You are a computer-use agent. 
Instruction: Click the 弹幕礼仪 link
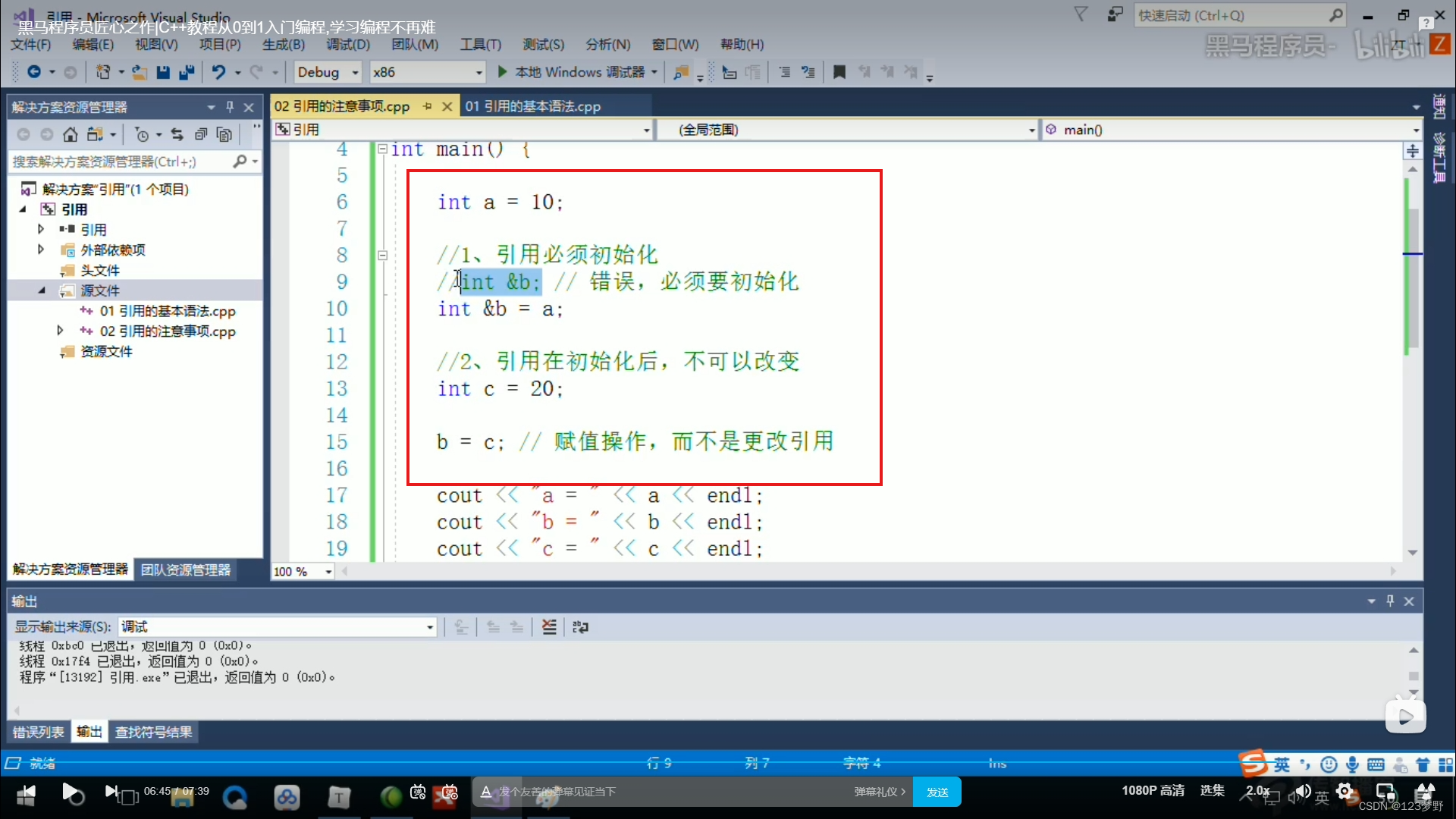tap(880, 792)
